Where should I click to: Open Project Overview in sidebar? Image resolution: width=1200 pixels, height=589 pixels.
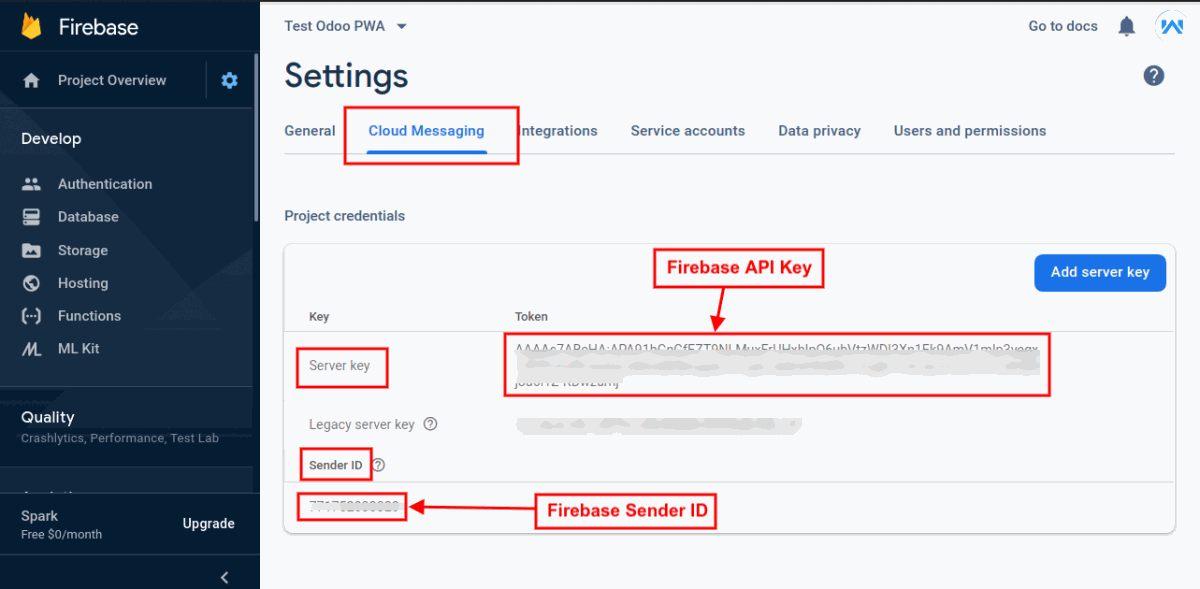coord(112,80)
